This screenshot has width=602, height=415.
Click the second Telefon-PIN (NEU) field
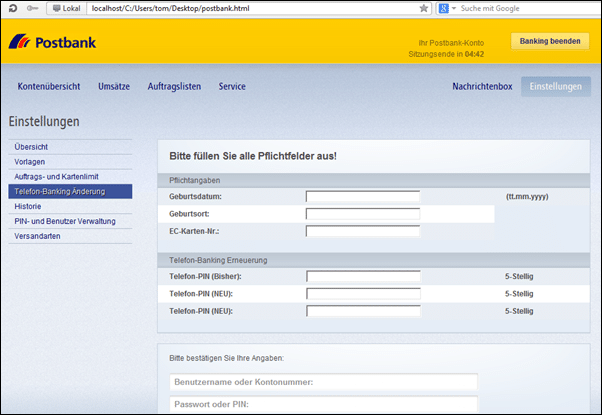[363, 311]
